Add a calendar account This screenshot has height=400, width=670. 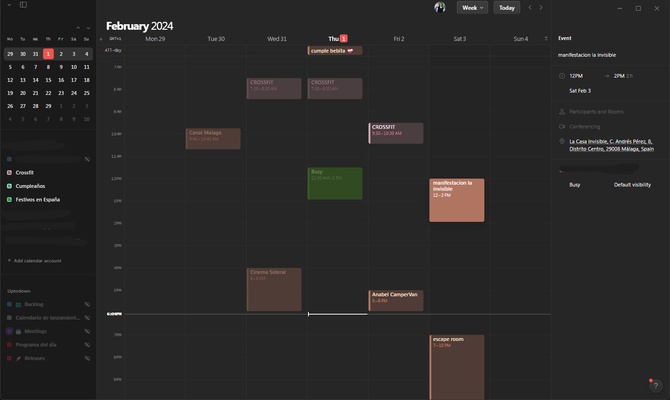point(34,261)
